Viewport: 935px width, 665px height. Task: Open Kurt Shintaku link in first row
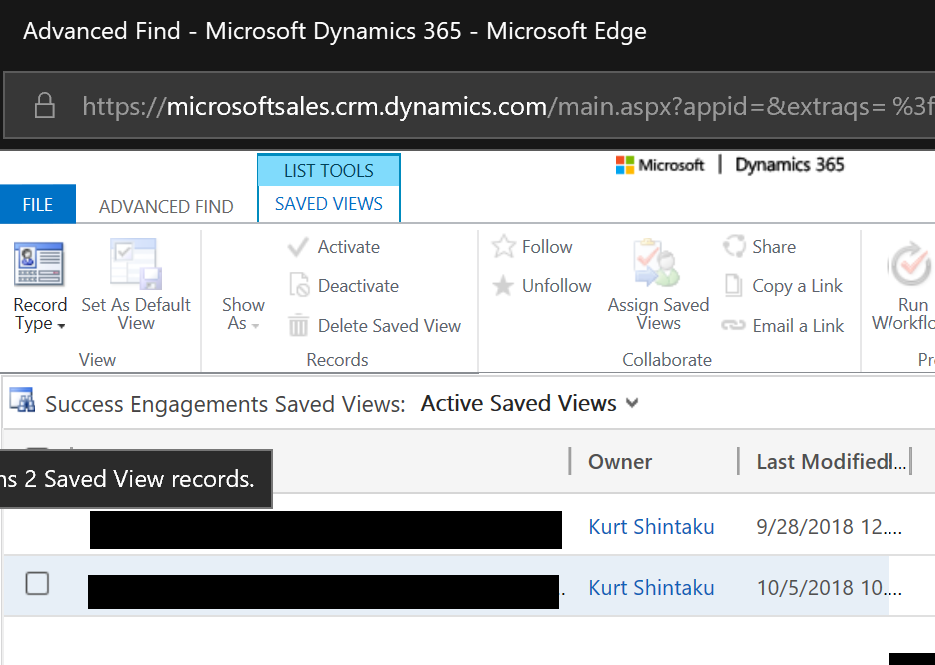[x=651, y=527]
